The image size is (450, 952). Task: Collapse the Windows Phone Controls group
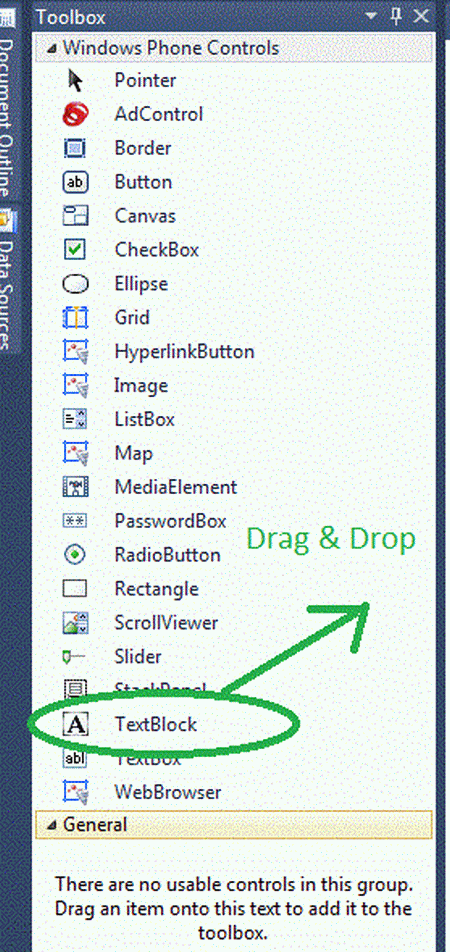[x=53, y=48]
